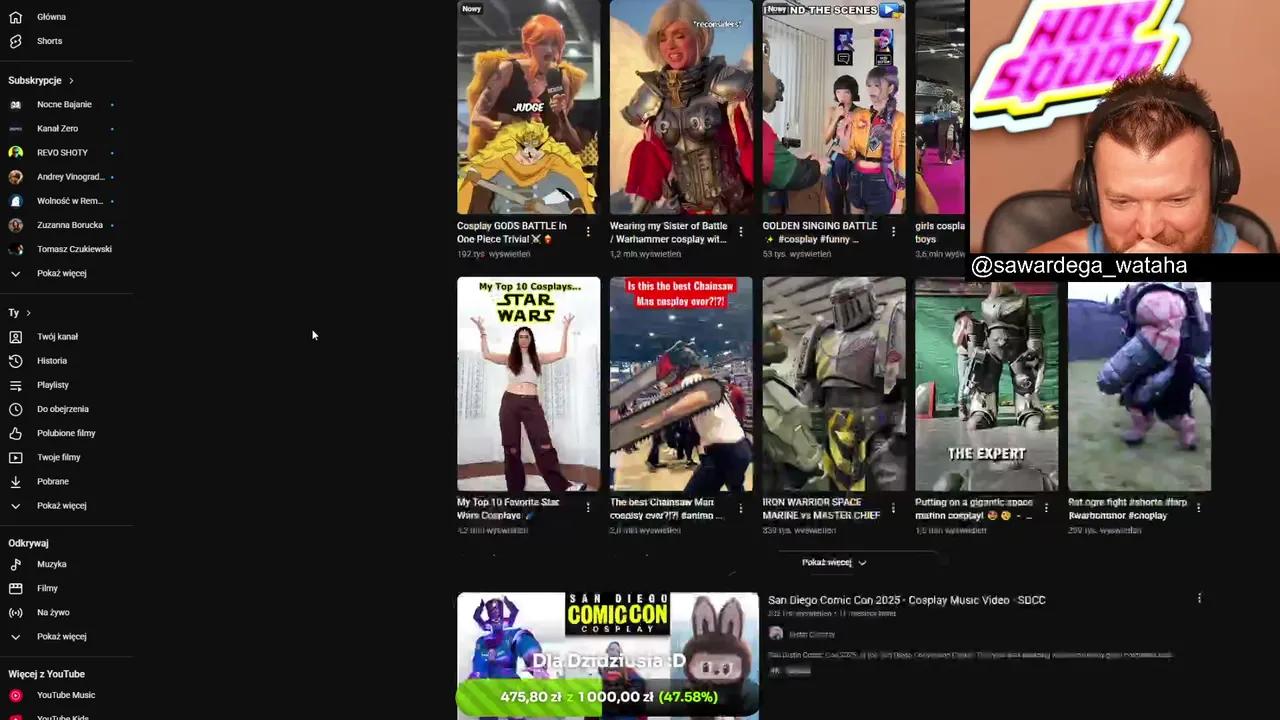Open options menu for best Chainsaw Man short
Viewport: 1280px width, 720px height.
[x=741, y=508]
